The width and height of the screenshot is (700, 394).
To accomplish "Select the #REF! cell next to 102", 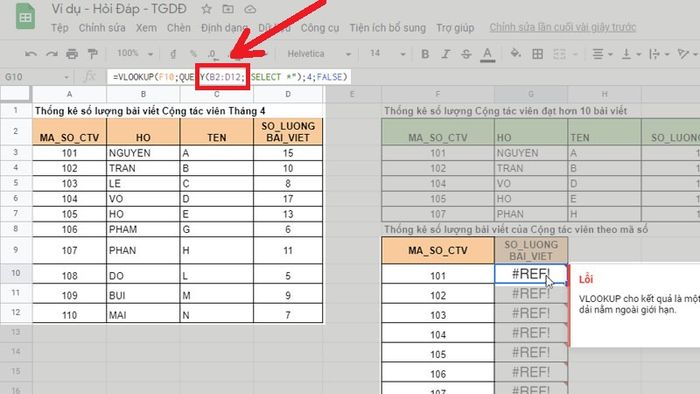I will (x=531, y=294).
